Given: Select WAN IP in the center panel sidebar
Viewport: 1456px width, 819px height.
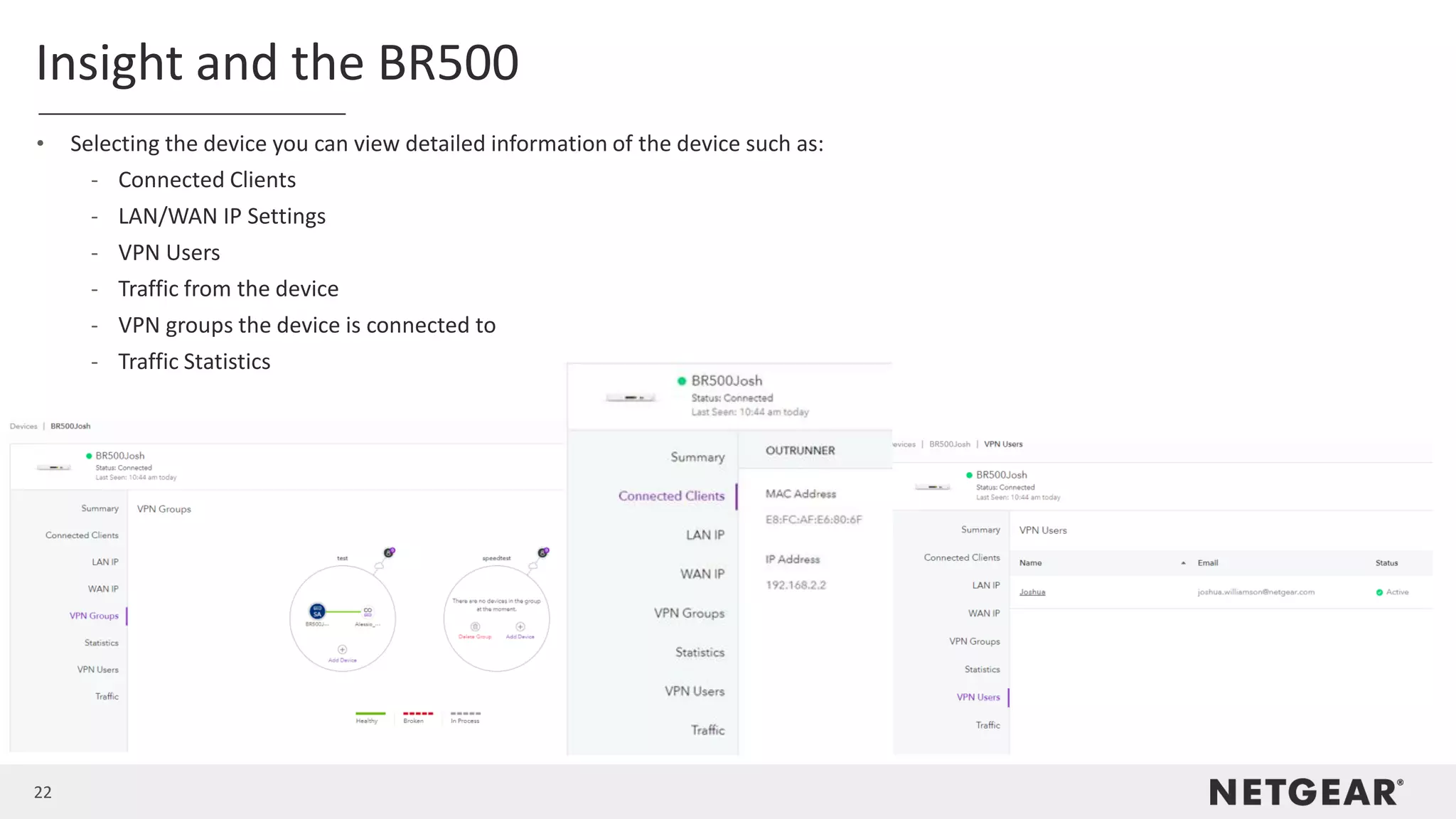Looking at the screenshot, I should pyautogui.click(x=702, y=574).
